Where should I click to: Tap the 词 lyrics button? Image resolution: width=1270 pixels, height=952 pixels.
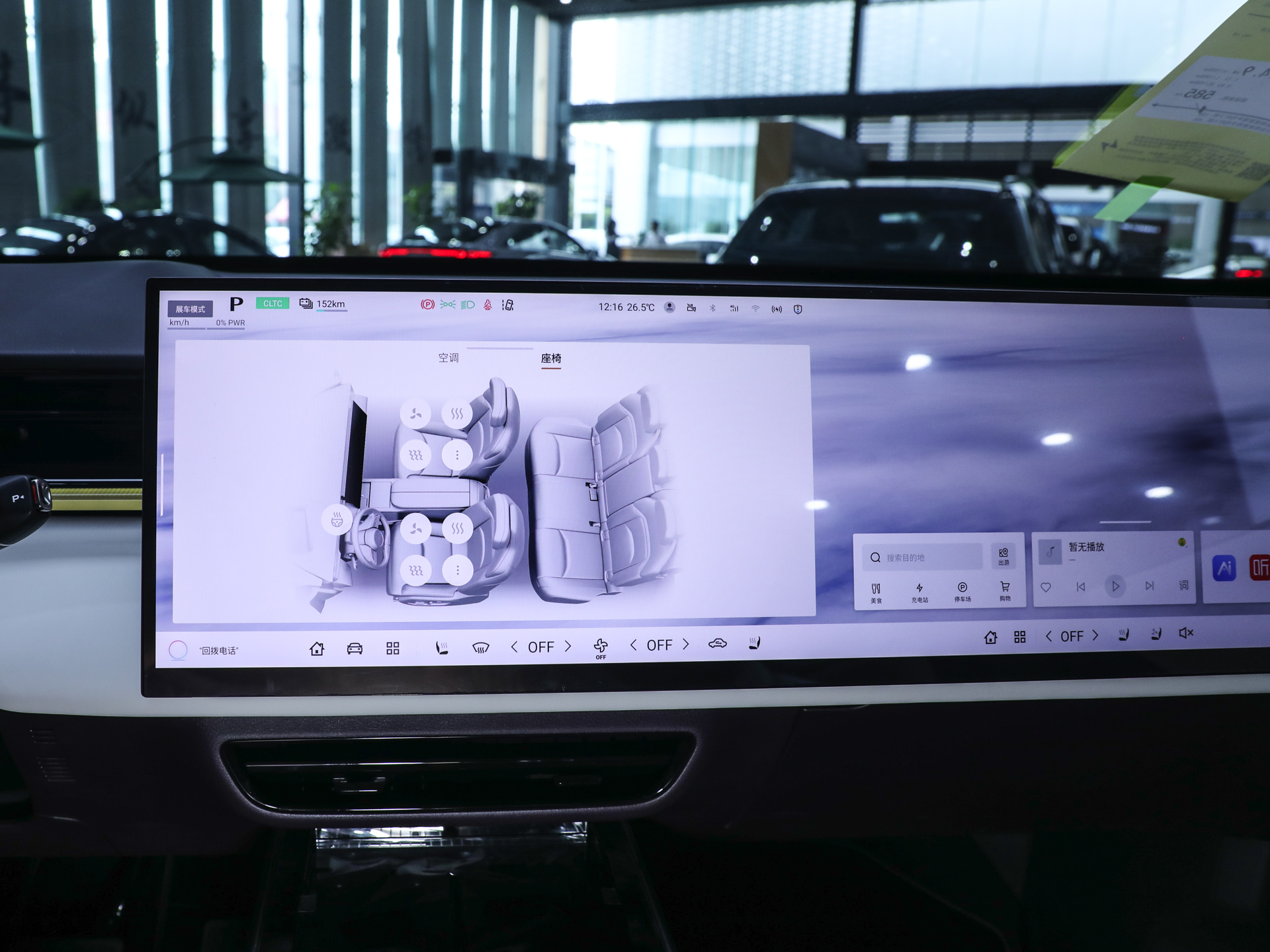click(1183, 585)
